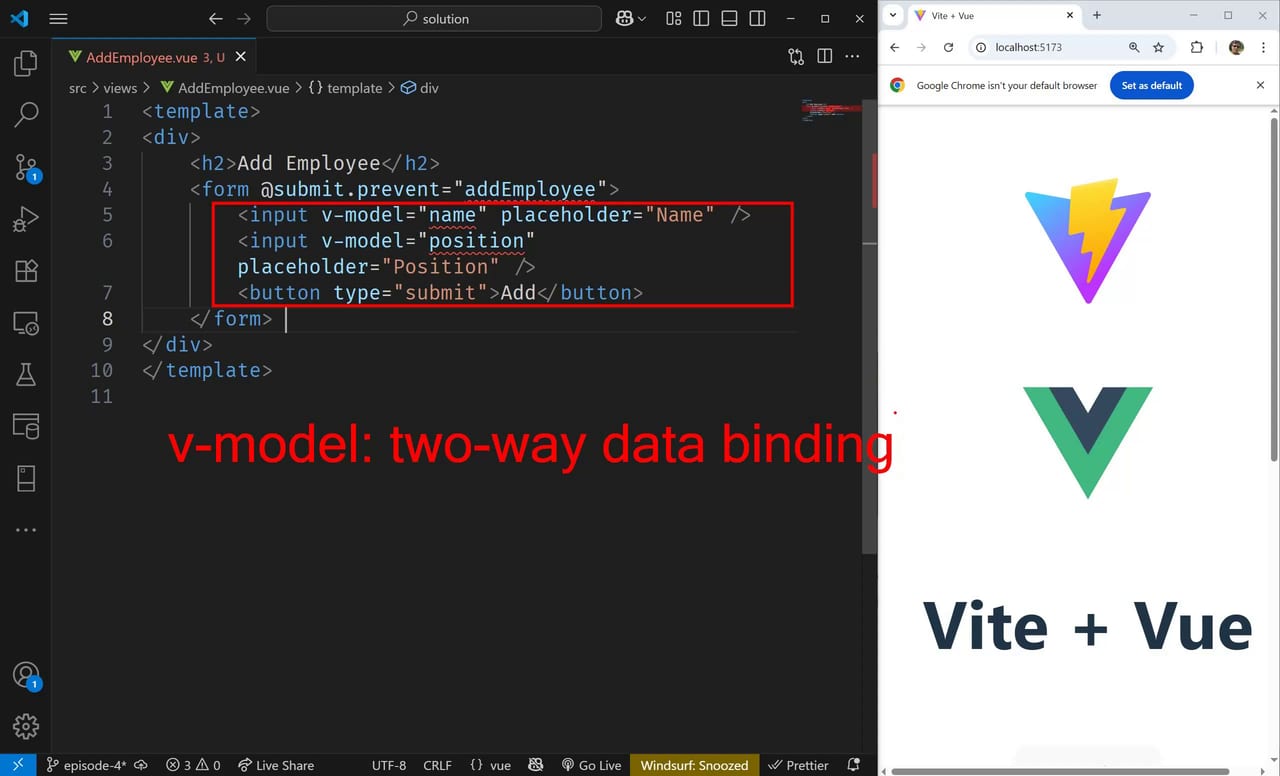Open the Manage gear menu
Screen dimensions: 1280x776
pos(26,726)
